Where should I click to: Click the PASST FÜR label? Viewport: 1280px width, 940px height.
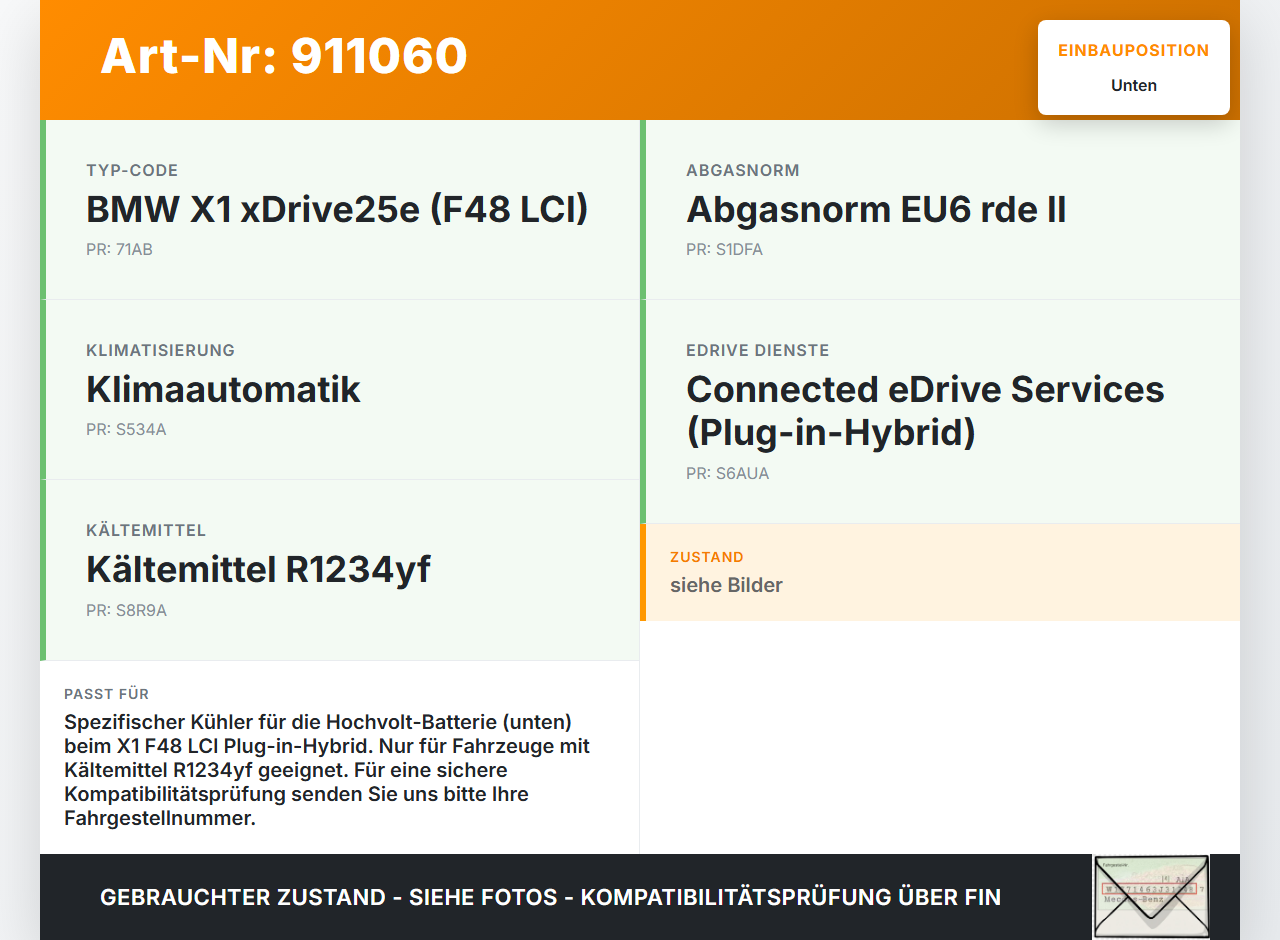[107, 694]
